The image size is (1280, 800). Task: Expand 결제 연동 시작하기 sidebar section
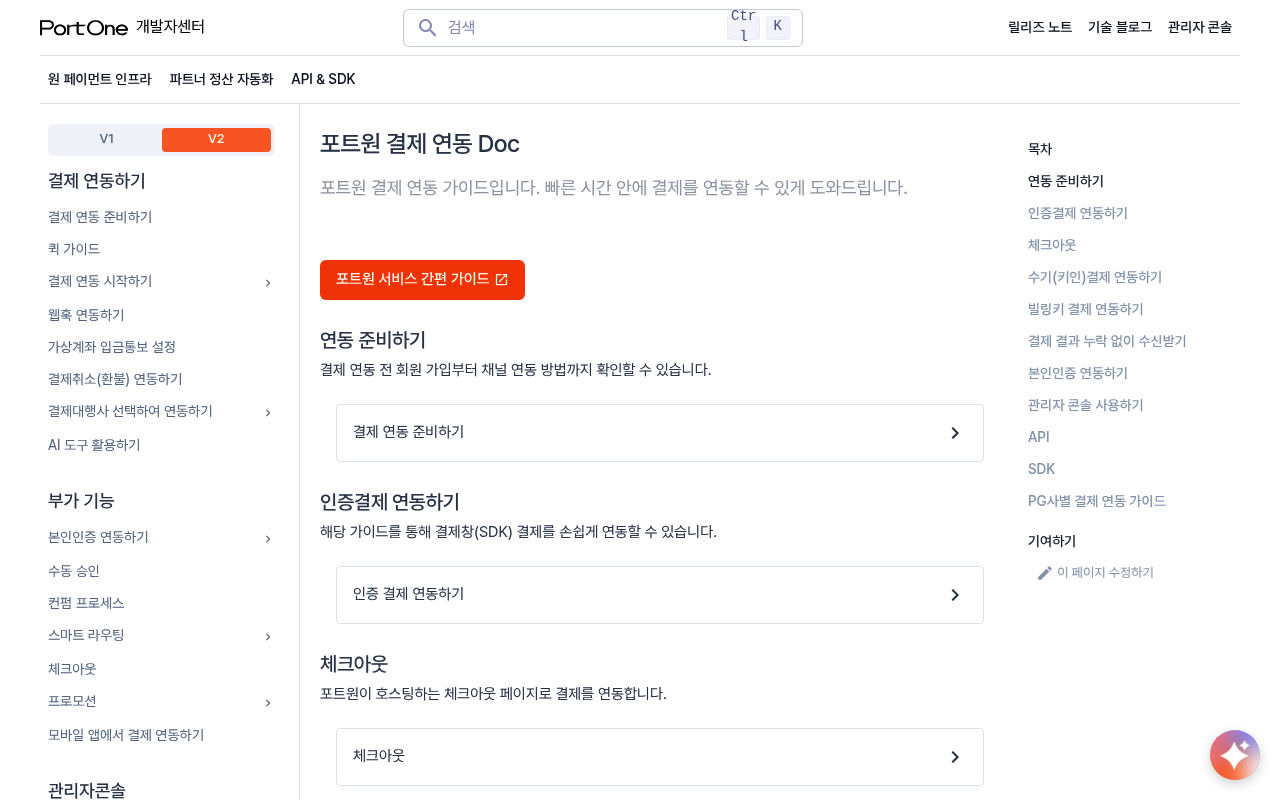click(x=268, y=283)
